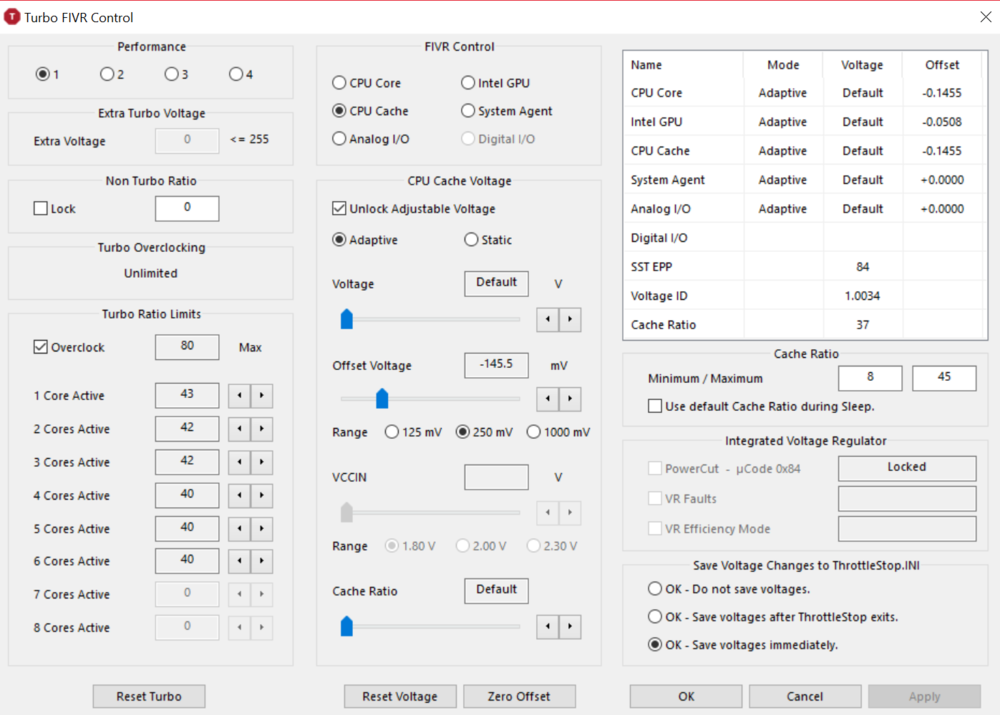Enable the Non Turbo Ratio Lock checkbox

41,209
